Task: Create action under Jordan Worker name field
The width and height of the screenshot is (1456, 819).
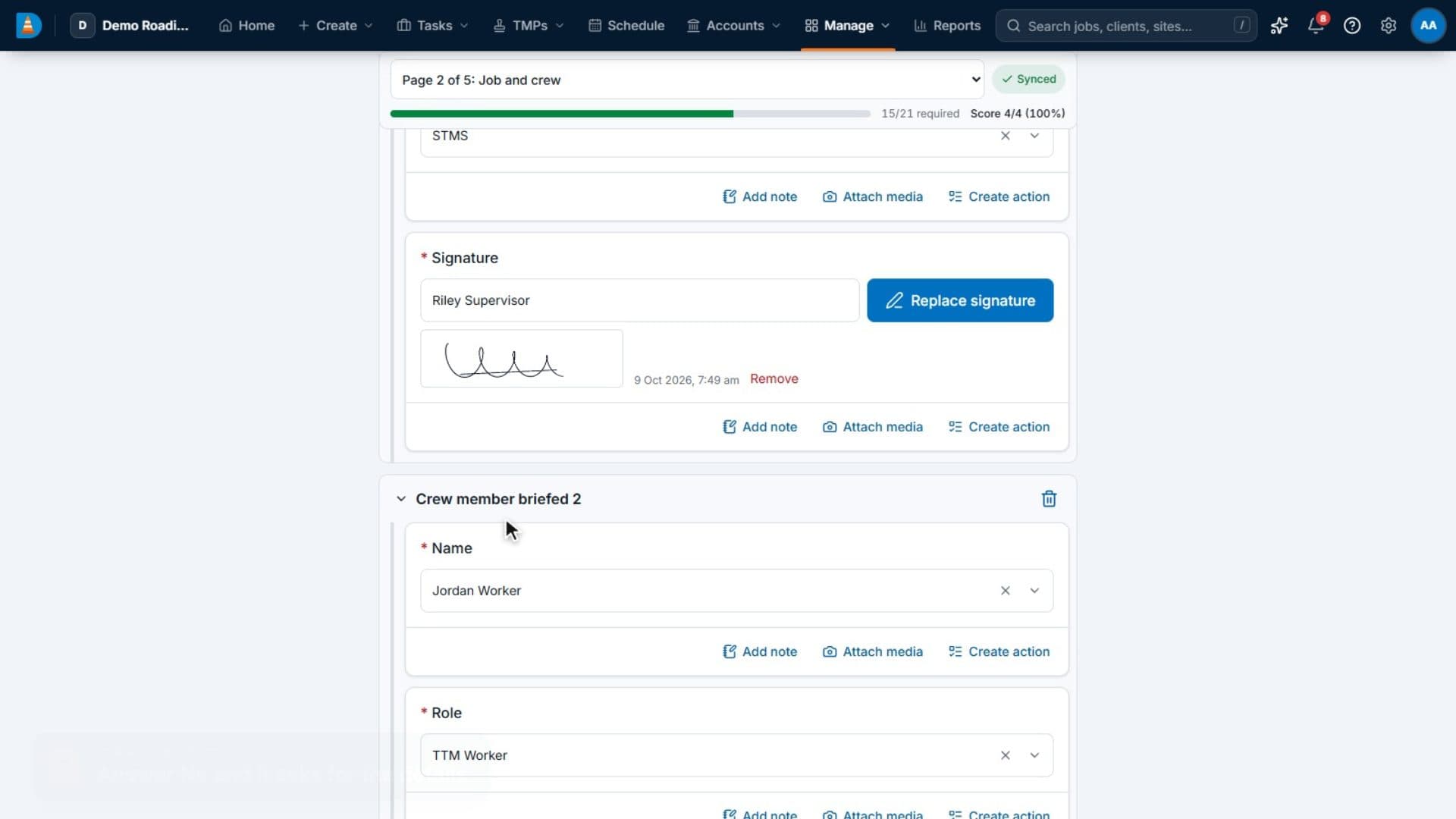Action: (999, 651)
